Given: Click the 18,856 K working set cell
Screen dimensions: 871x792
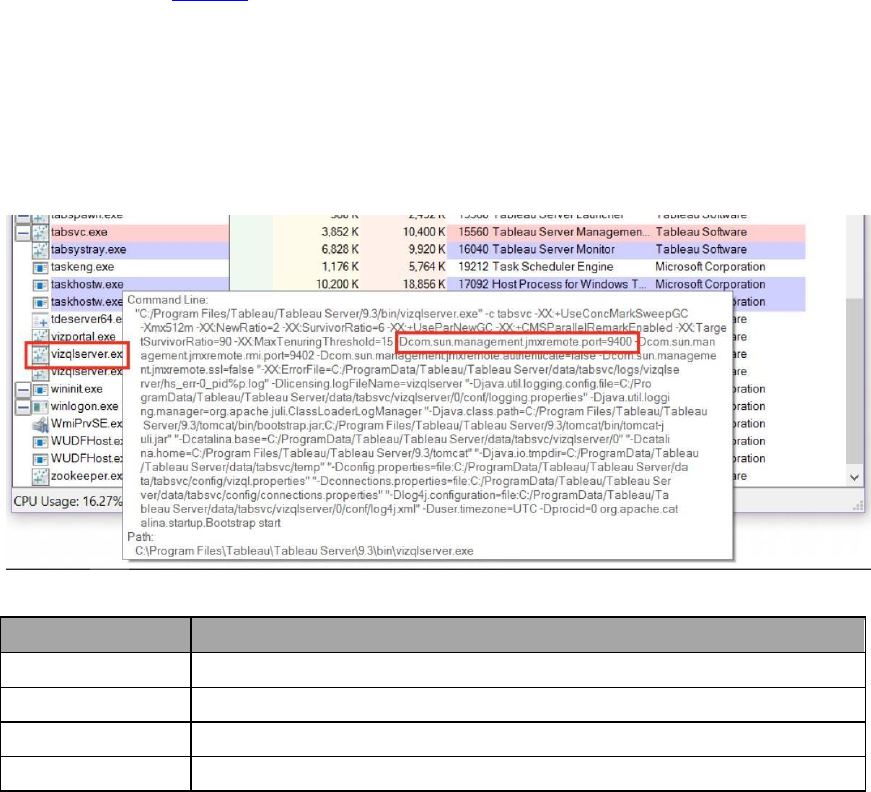Looking at the screenshot, I should pos(424,284).
